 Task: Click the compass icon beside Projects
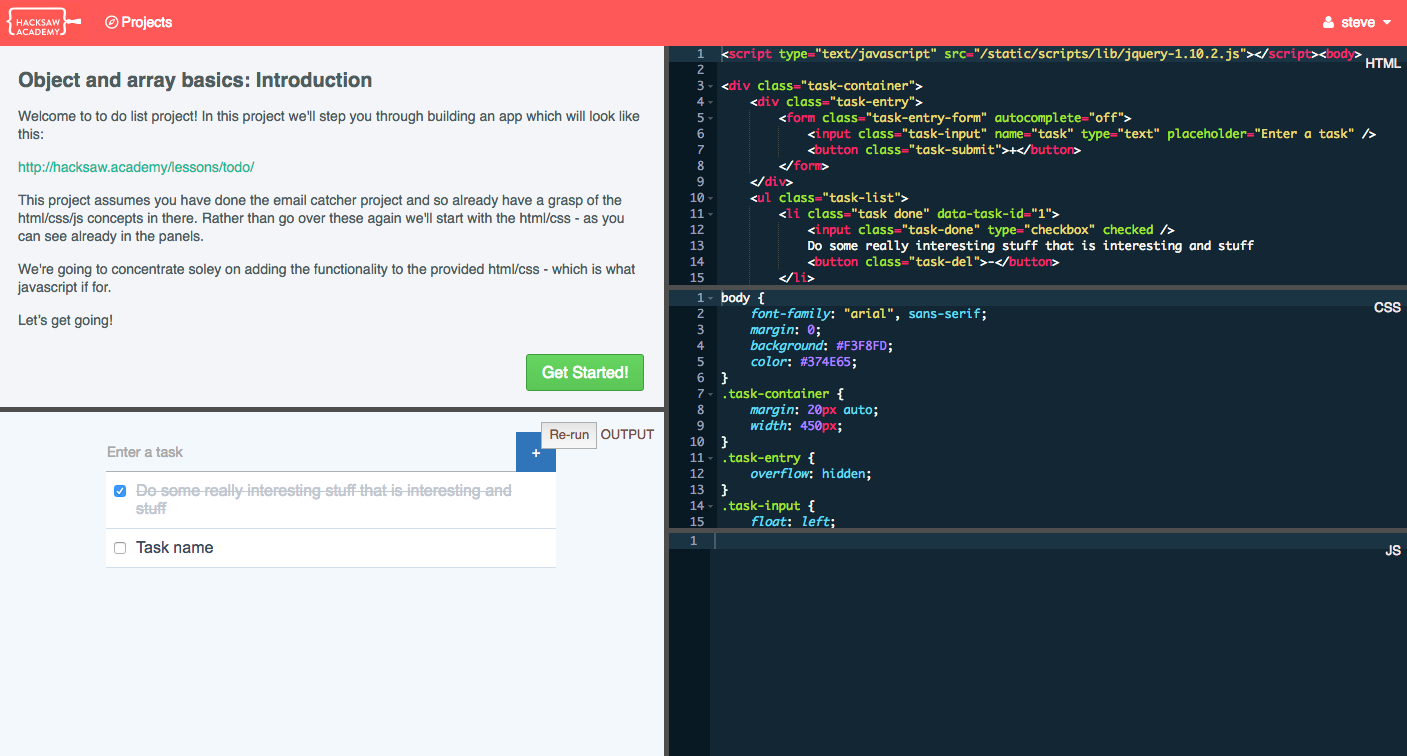point(111,22)
